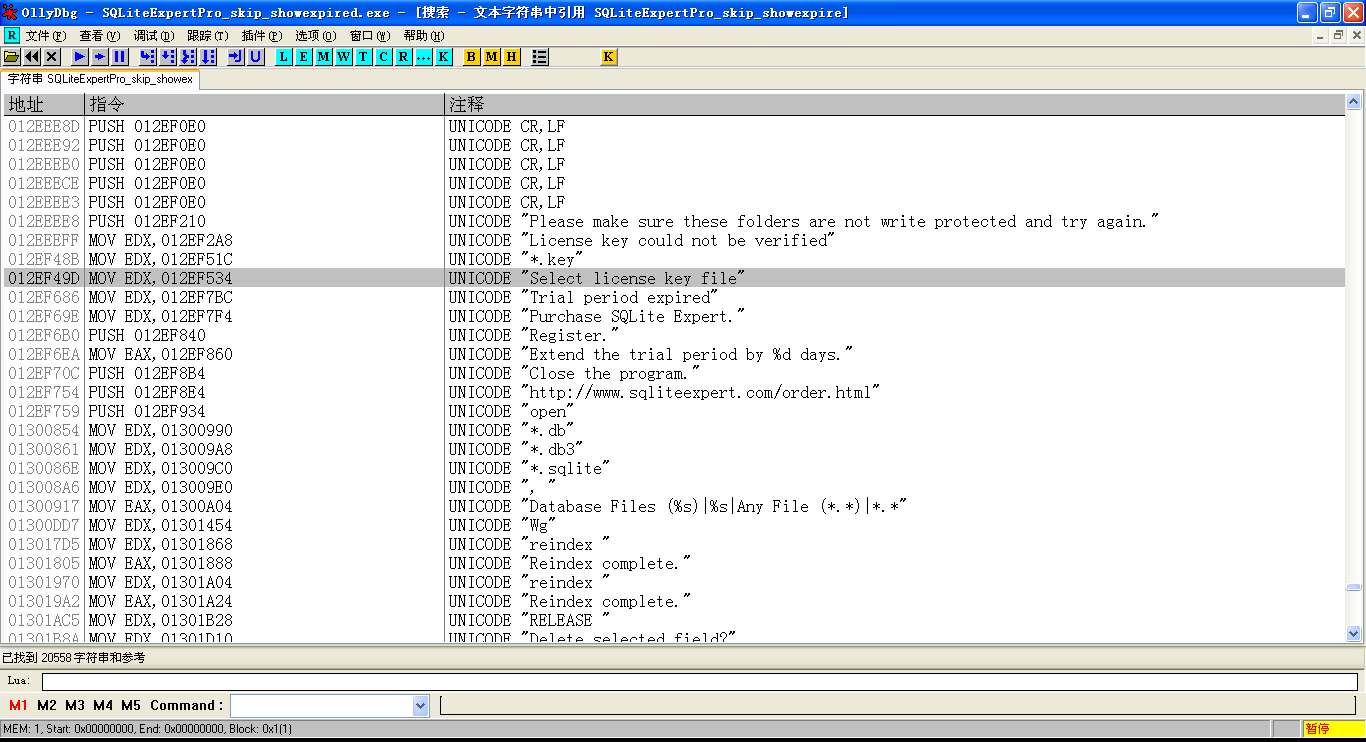Click the step into icon
Image resolution: width=1366 pixels, height=742 pixels.
pos(148,57)
